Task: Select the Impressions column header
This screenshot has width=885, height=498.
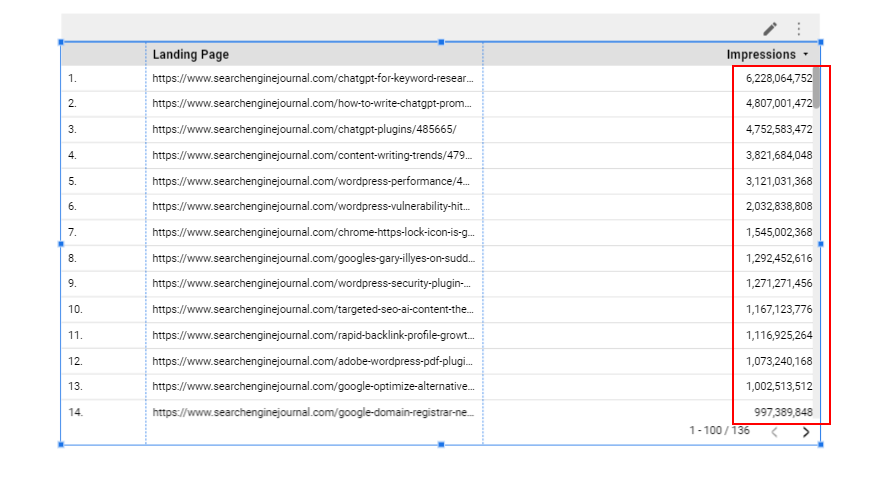Action: tap(760, 55)
